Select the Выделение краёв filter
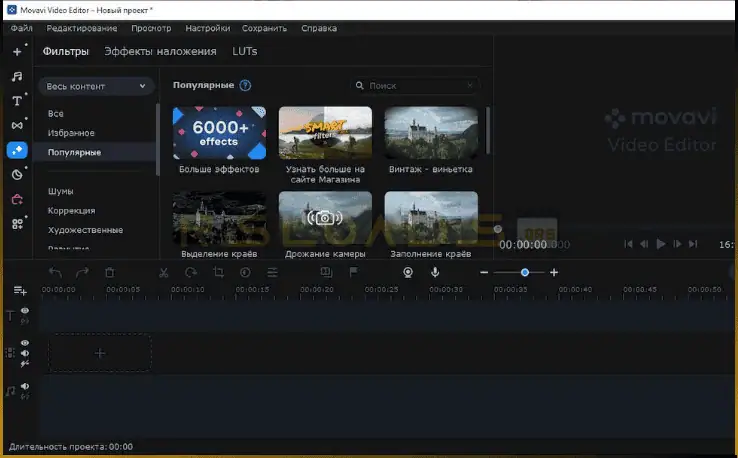 click(219, 217)
